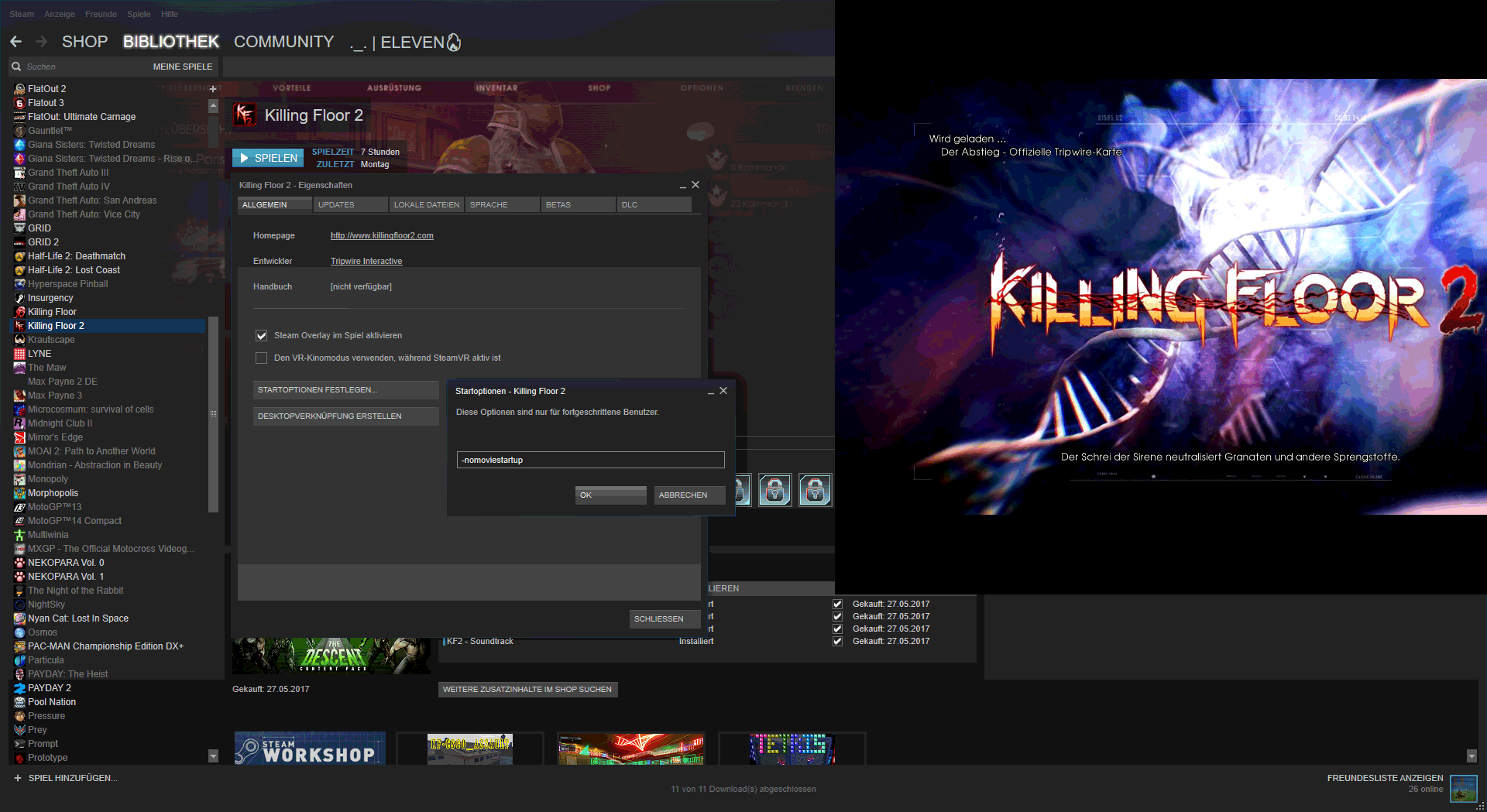Click the game list scroll-up arrow
1487x812 pixels.
tap(213, 105)
